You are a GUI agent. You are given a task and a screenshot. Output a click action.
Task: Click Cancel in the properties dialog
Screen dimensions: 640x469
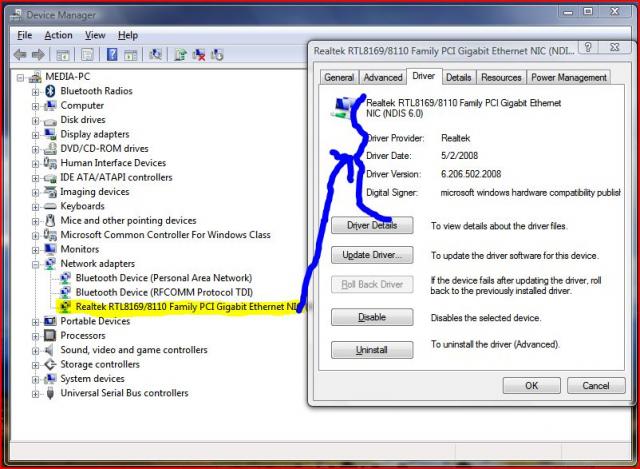(596, 385)
